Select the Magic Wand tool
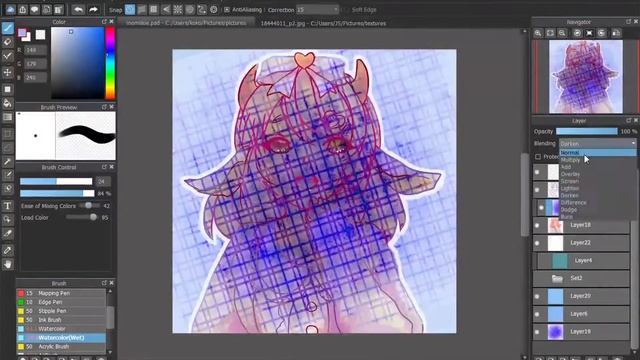 pyautogui.click(x=7, y=162)
